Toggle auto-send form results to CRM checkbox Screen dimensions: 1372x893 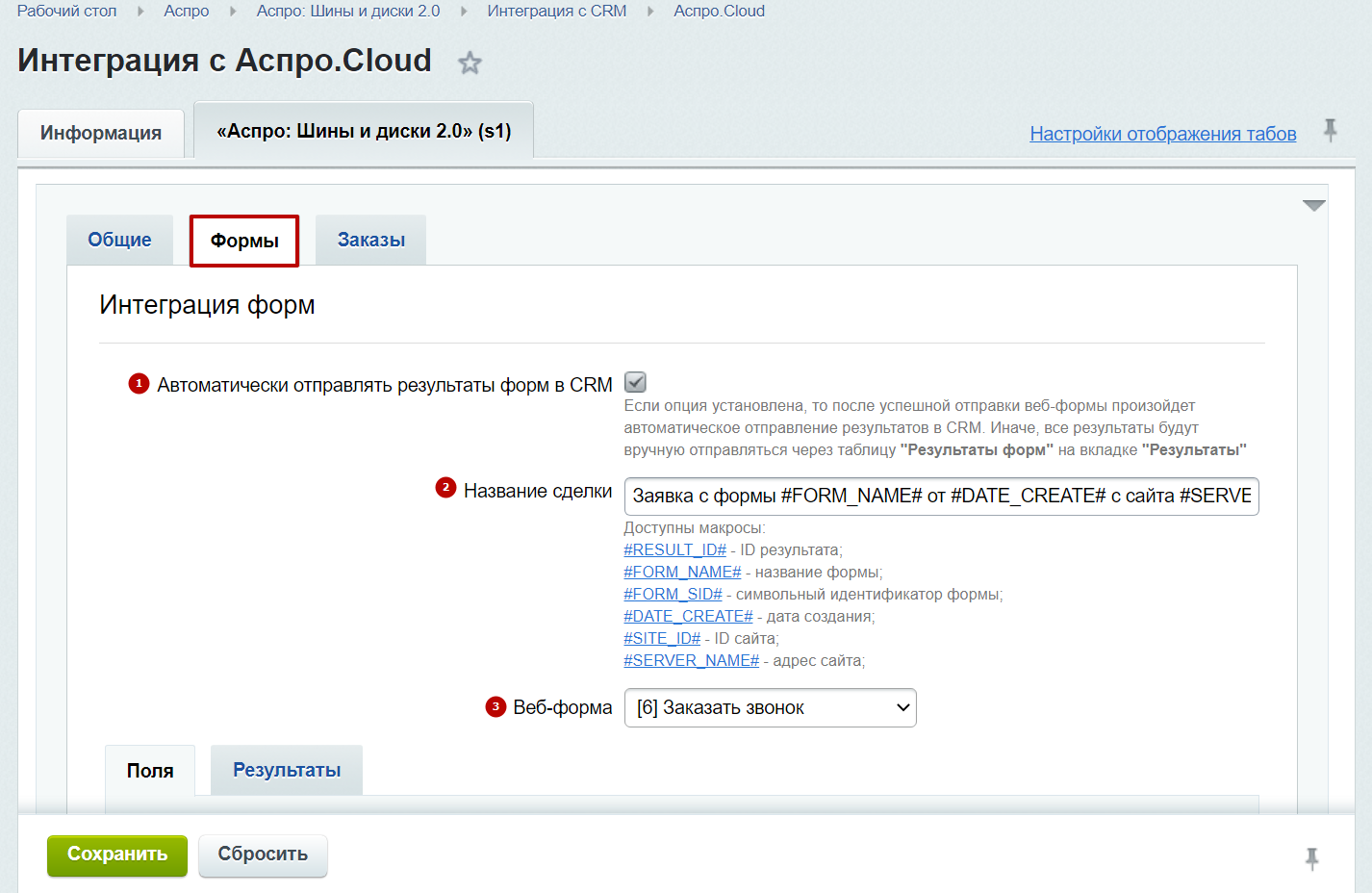[635, 382]
